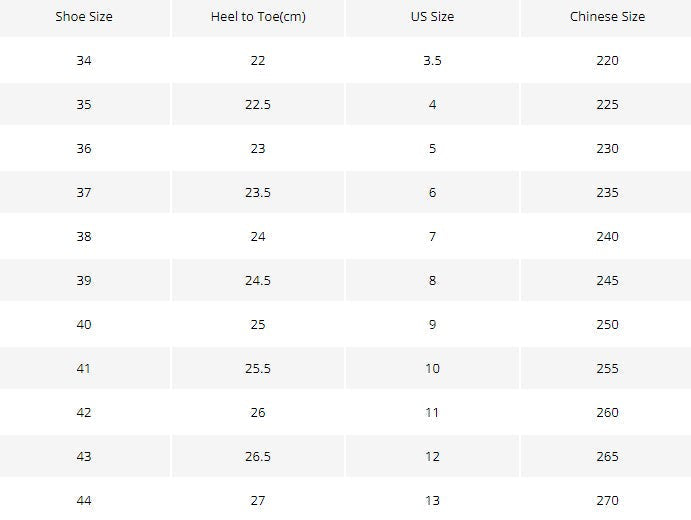Click the US size 13 cell

[432, 500]
